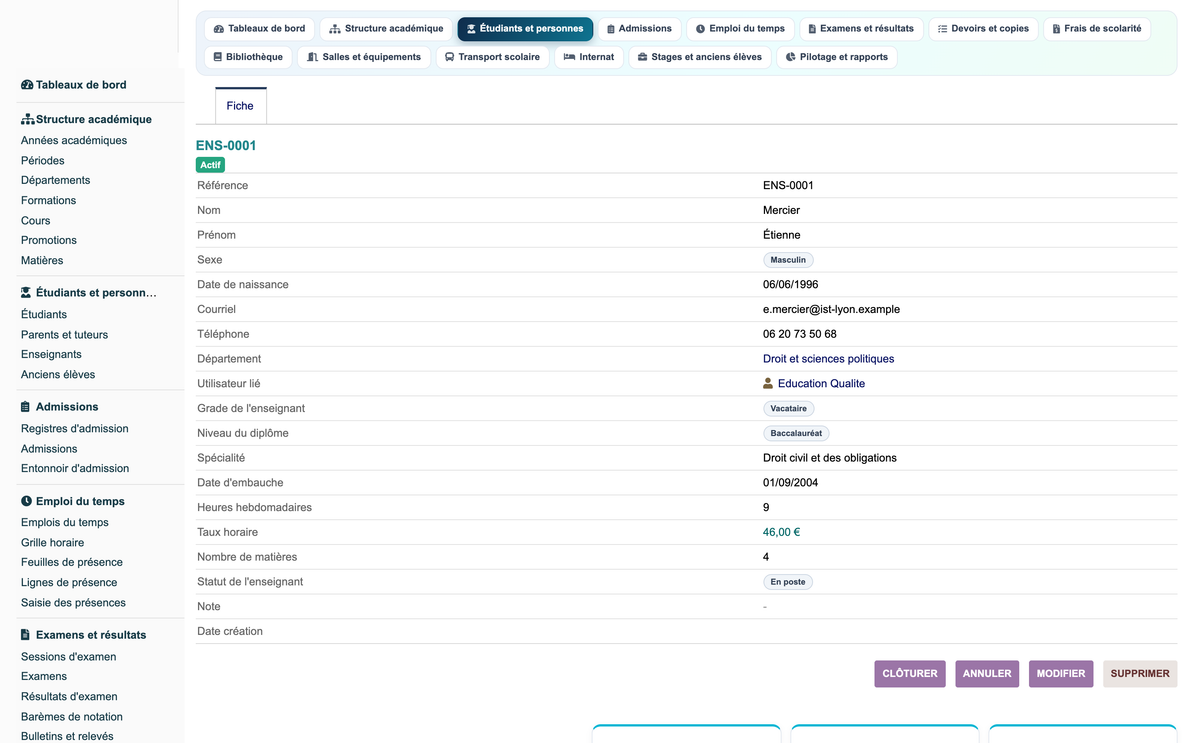Click the Vacataire grade badge
The width and height of the screenshot is (1200, 743).
pos(789,409)
